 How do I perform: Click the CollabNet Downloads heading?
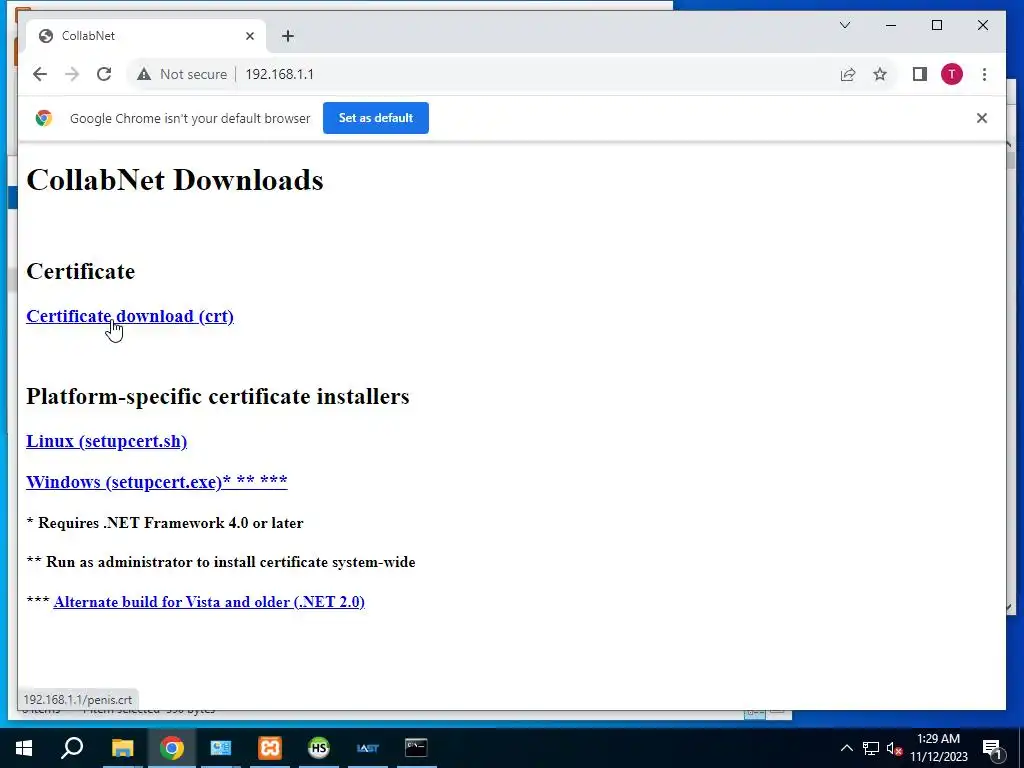175,180
